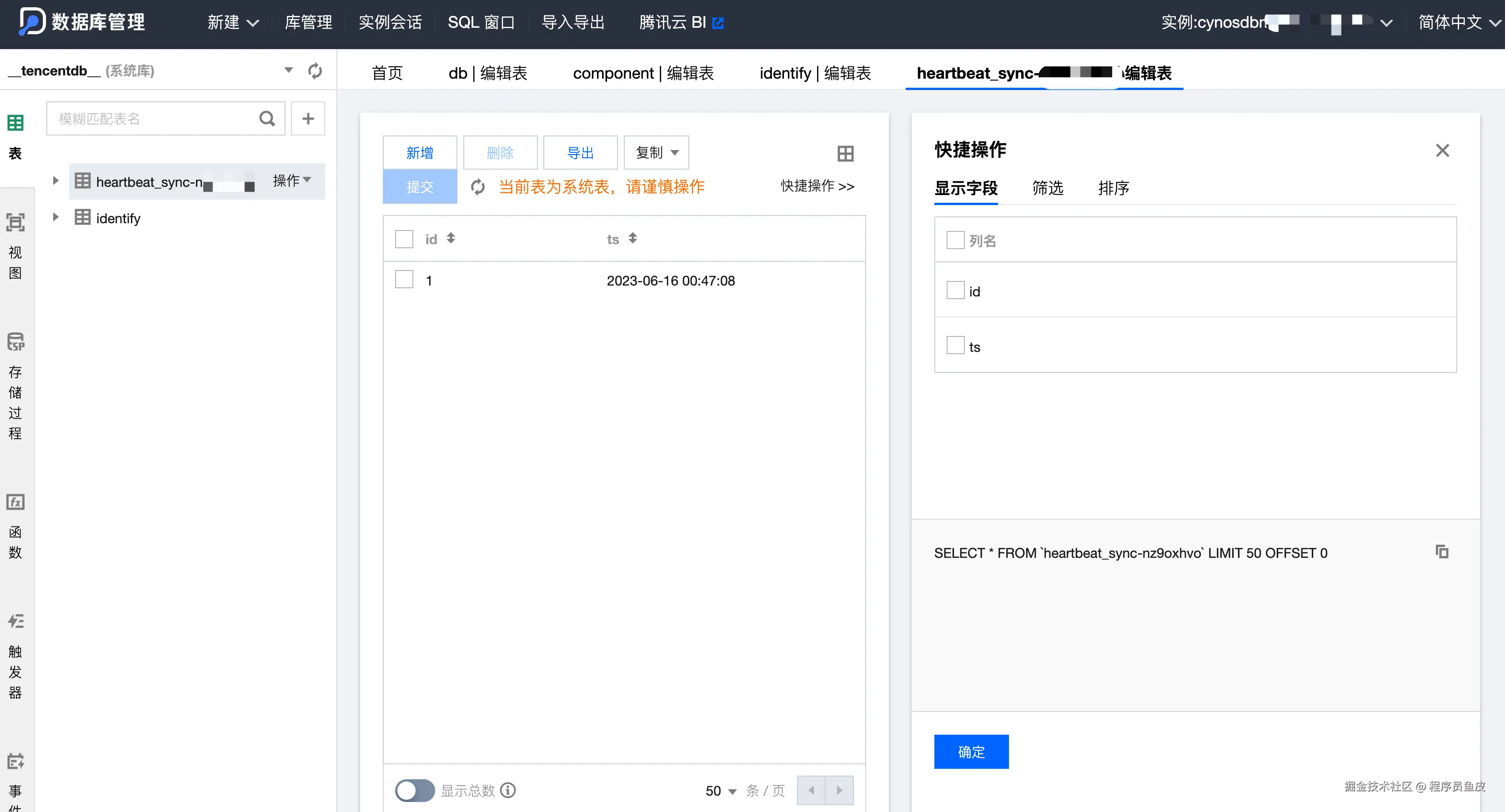Open the 50 rows per page dropdown

pos(720,790)
